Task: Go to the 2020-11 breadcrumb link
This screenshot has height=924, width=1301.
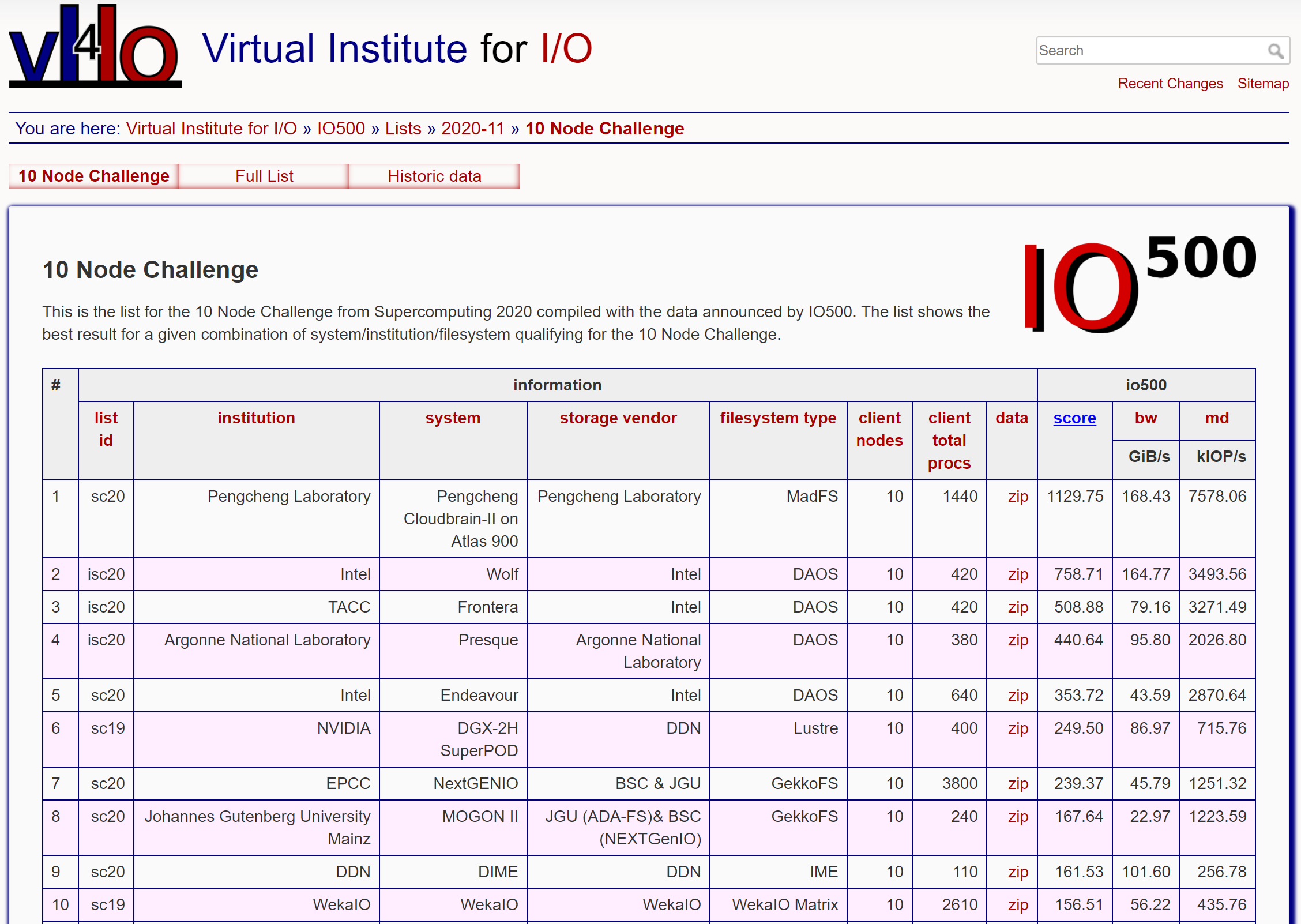Action: point(472,128)
